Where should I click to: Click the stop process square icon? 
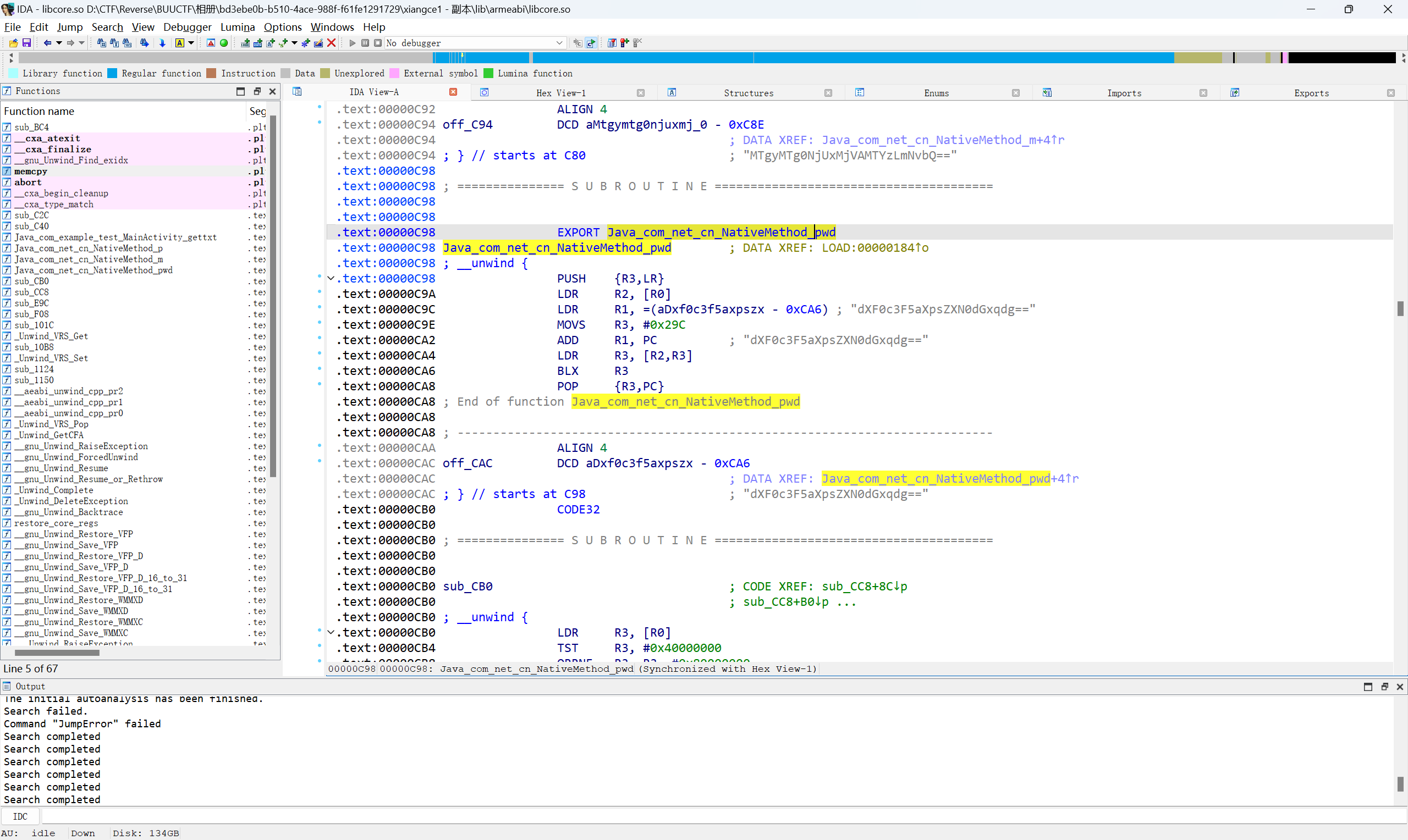(378, 43)
